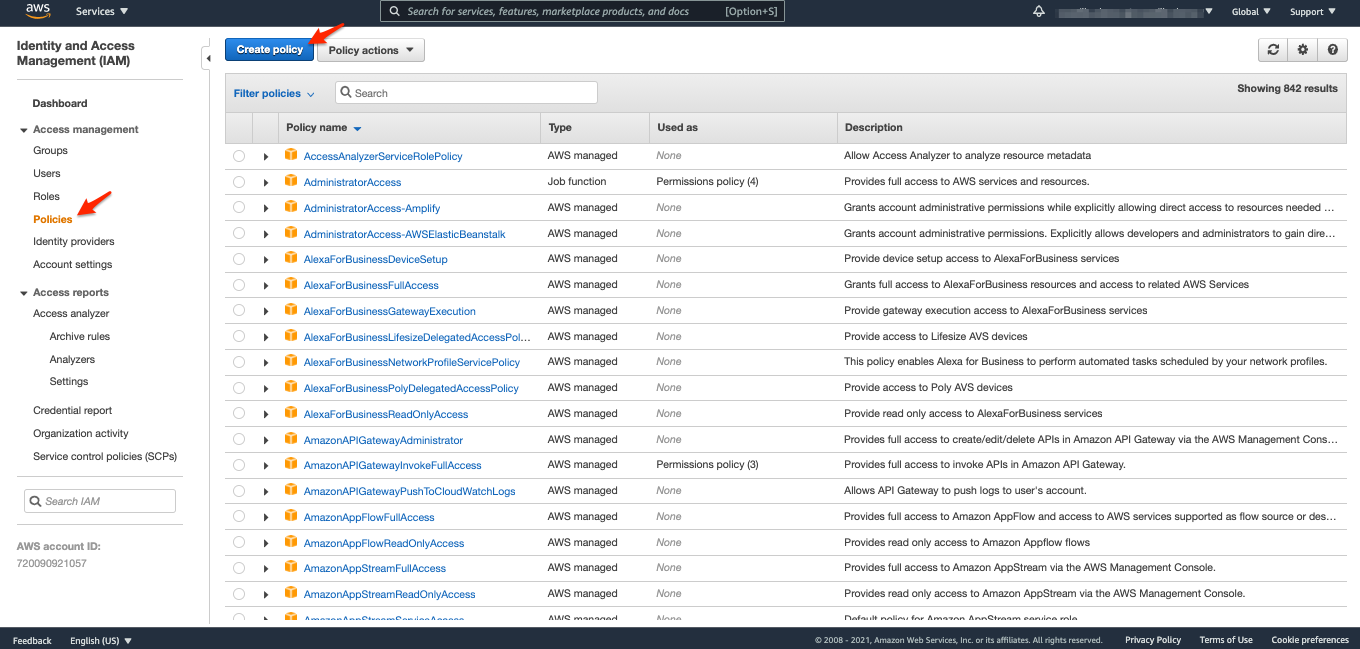Screen dimensions: 1360x649
Task: Refresh the policies list icon
Action: pos(1273,50)
